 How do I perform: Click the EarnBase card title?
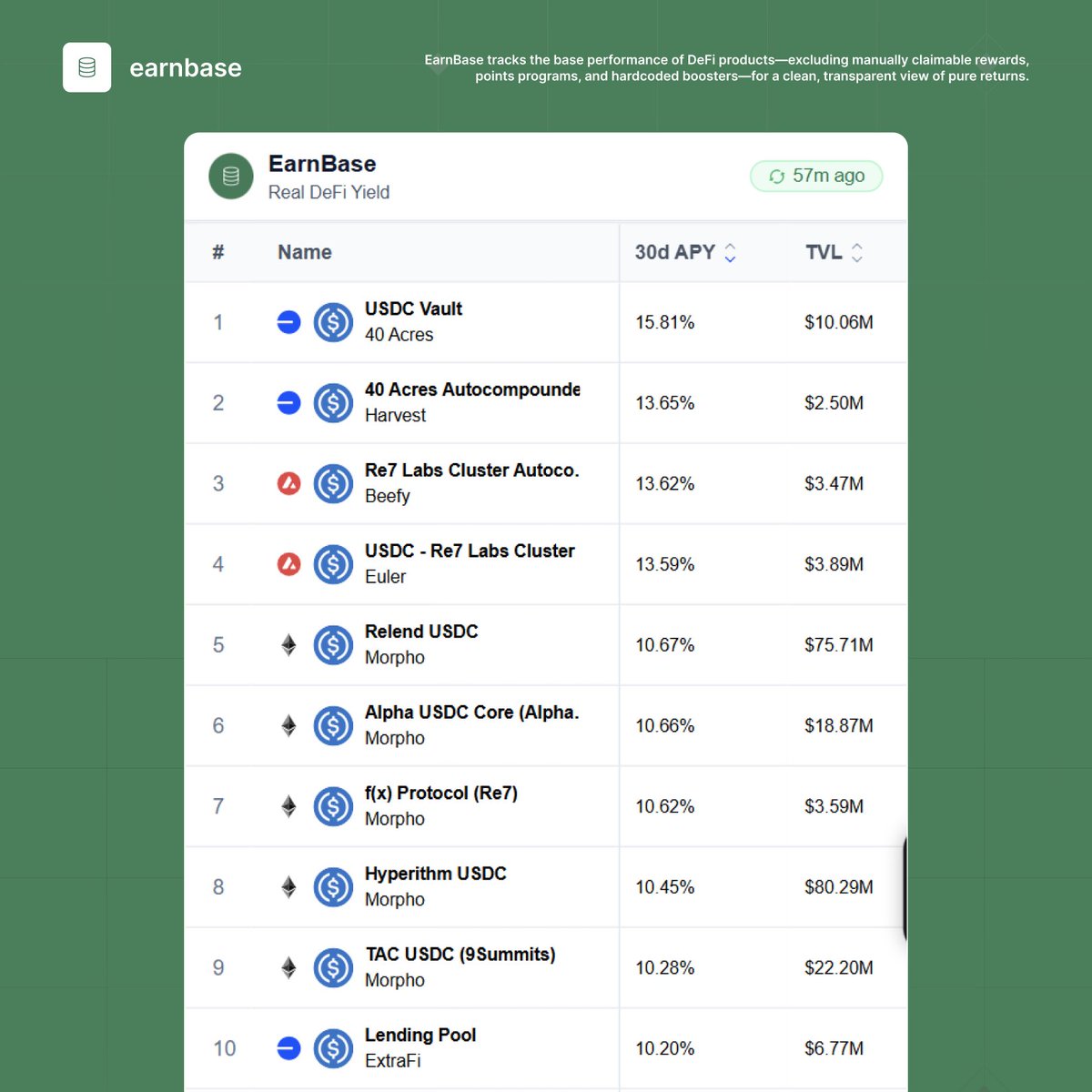[x=322, y=164]
